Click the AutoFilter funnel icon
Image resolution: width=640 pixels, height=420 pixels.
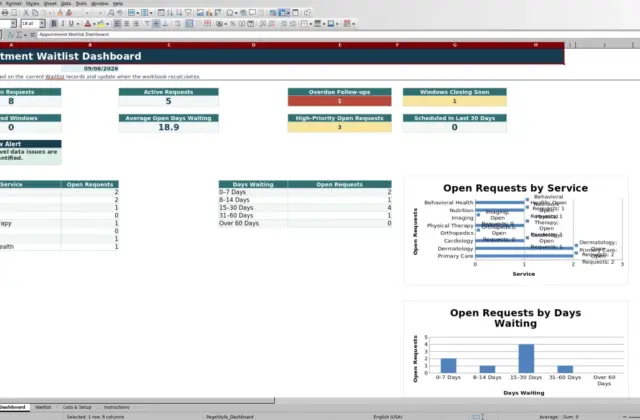click(x=188, y=13)
